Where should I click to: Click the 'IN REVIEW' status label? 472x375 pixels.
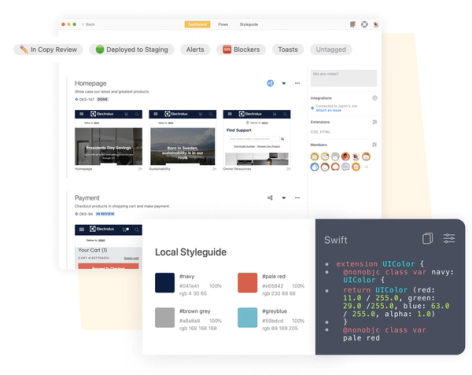[105, 214]
